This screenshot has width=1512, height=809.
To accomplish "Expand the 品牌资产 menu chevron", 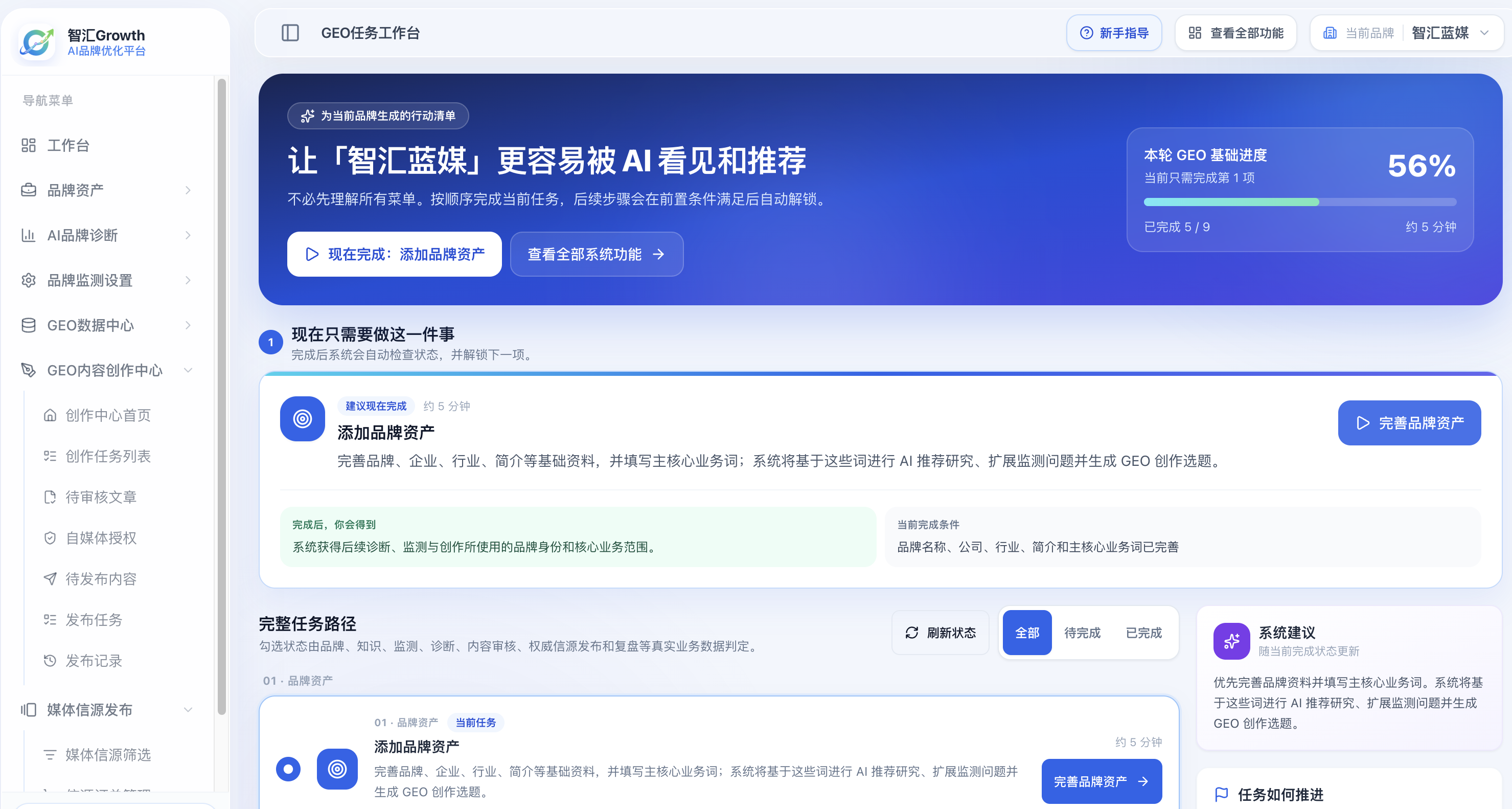I will click(188, 190).
